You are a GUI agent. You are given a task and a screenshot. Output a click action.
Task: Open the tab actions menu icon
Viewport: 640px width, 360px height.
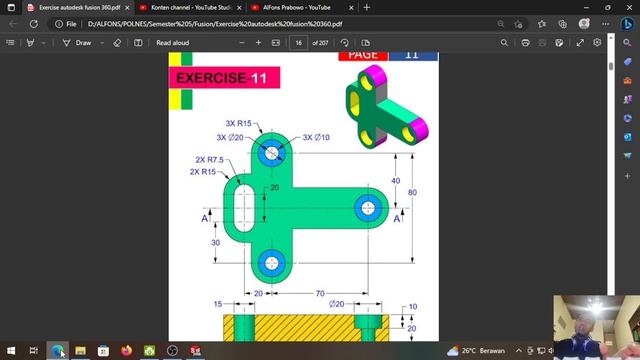(11, 7)
